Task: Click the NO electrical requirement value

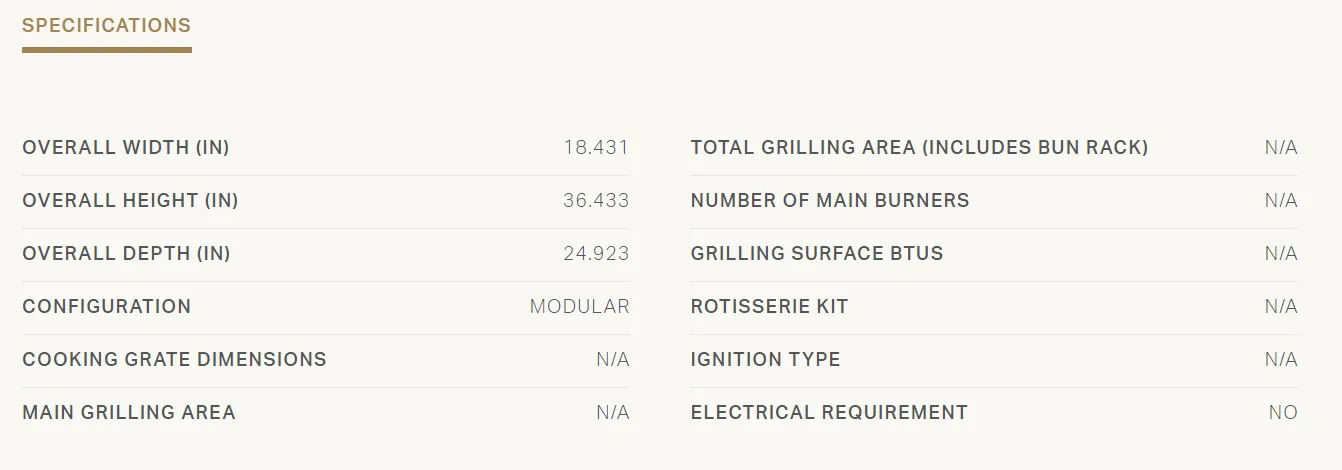Action: tap(1283, 413)
